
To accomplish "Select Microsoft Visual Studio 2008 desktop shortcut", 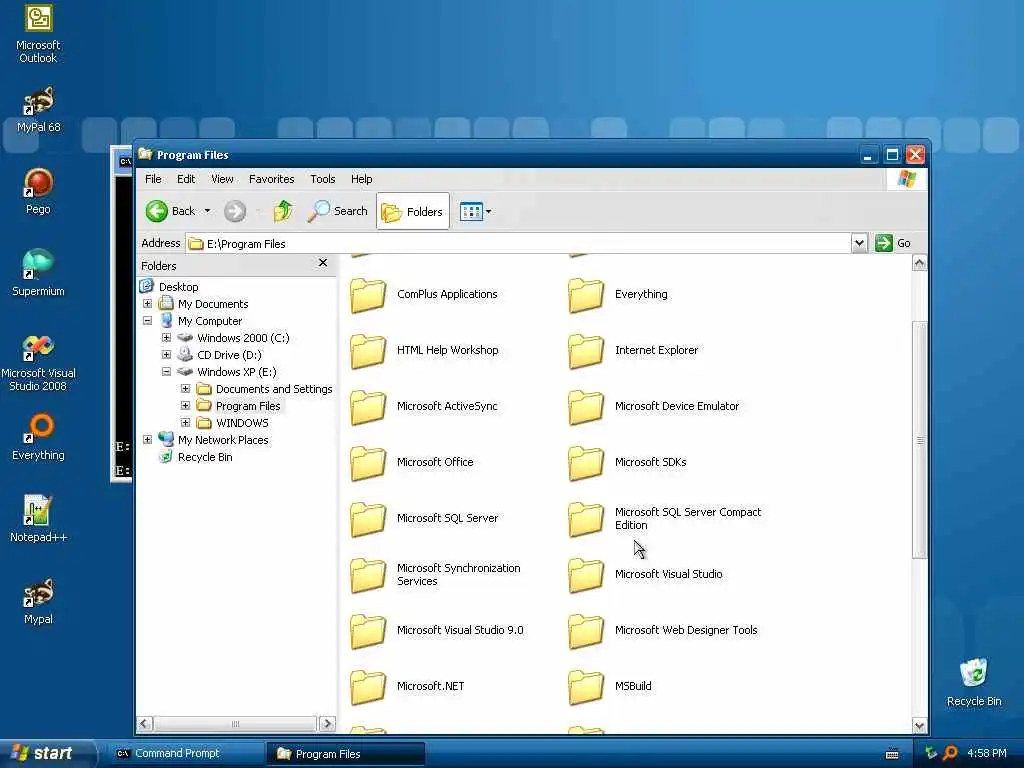I will pyautogui.click(x=38, y=362).
